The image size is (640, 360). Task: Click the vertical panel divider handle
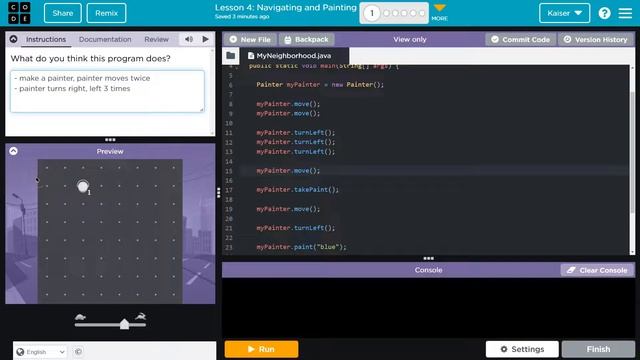[x=219, y=193]
